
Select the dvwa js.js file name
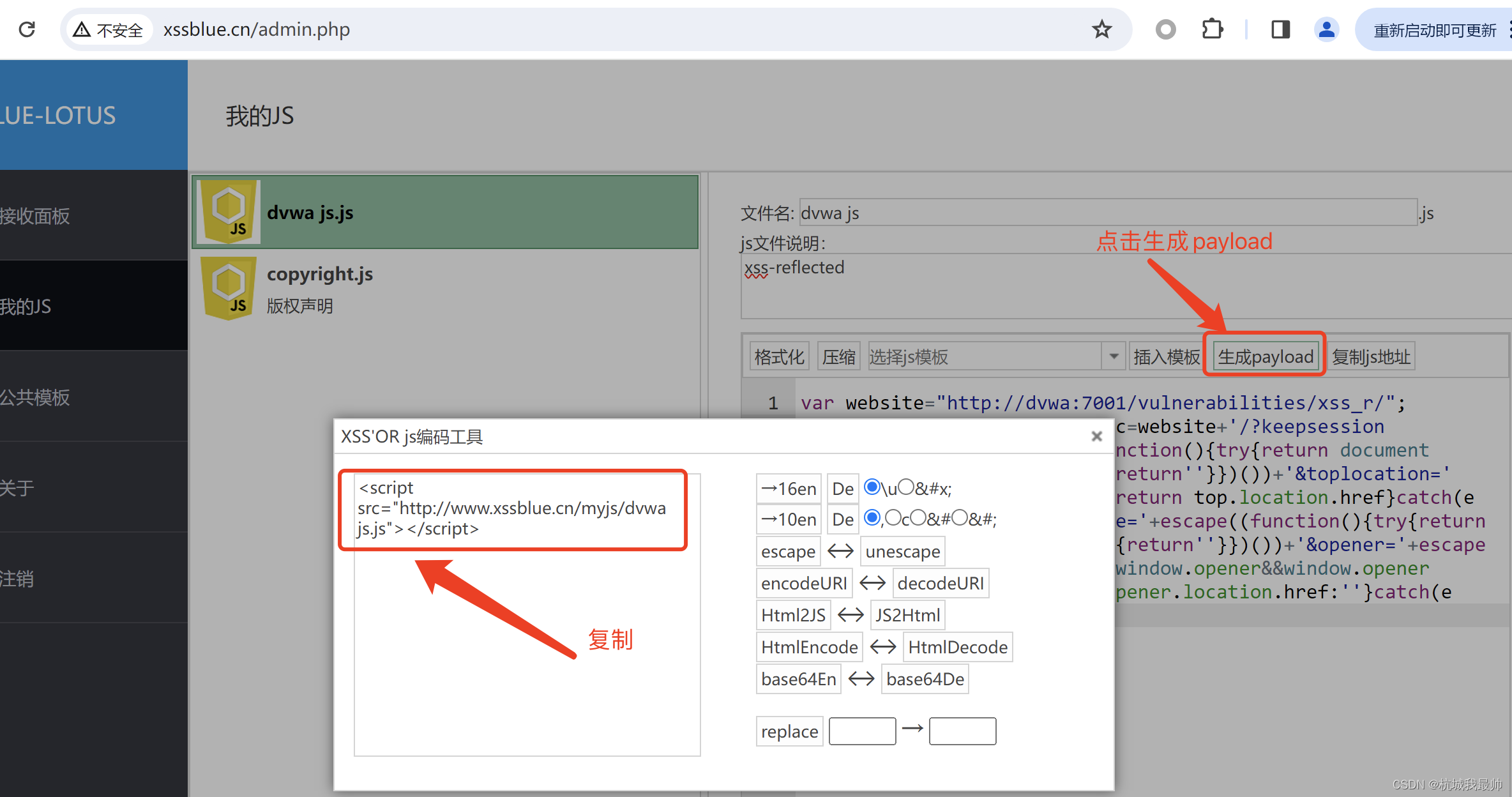[310, 213]
